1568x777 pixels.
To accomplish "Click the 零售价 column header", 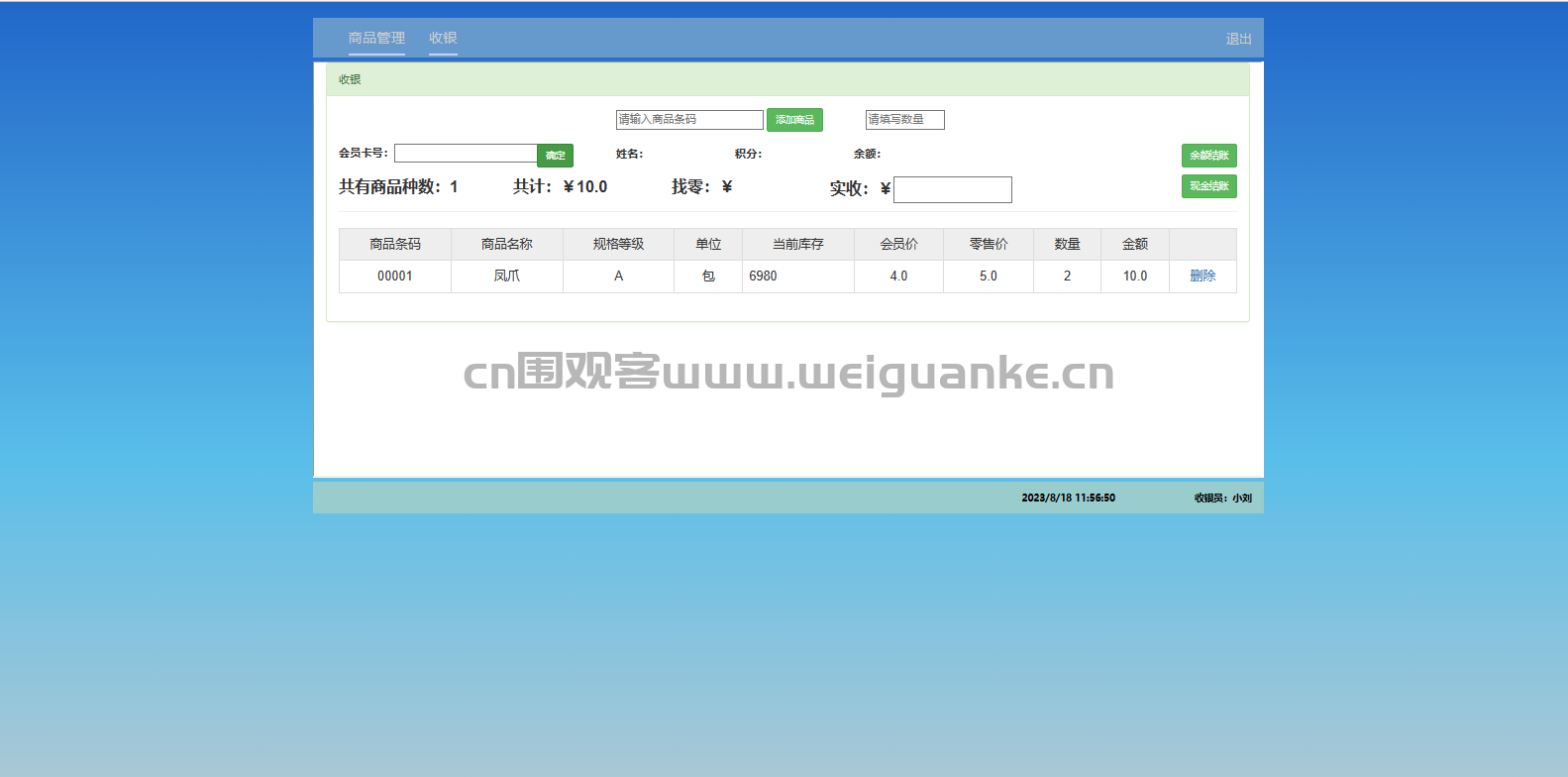I will pos(989,244).
